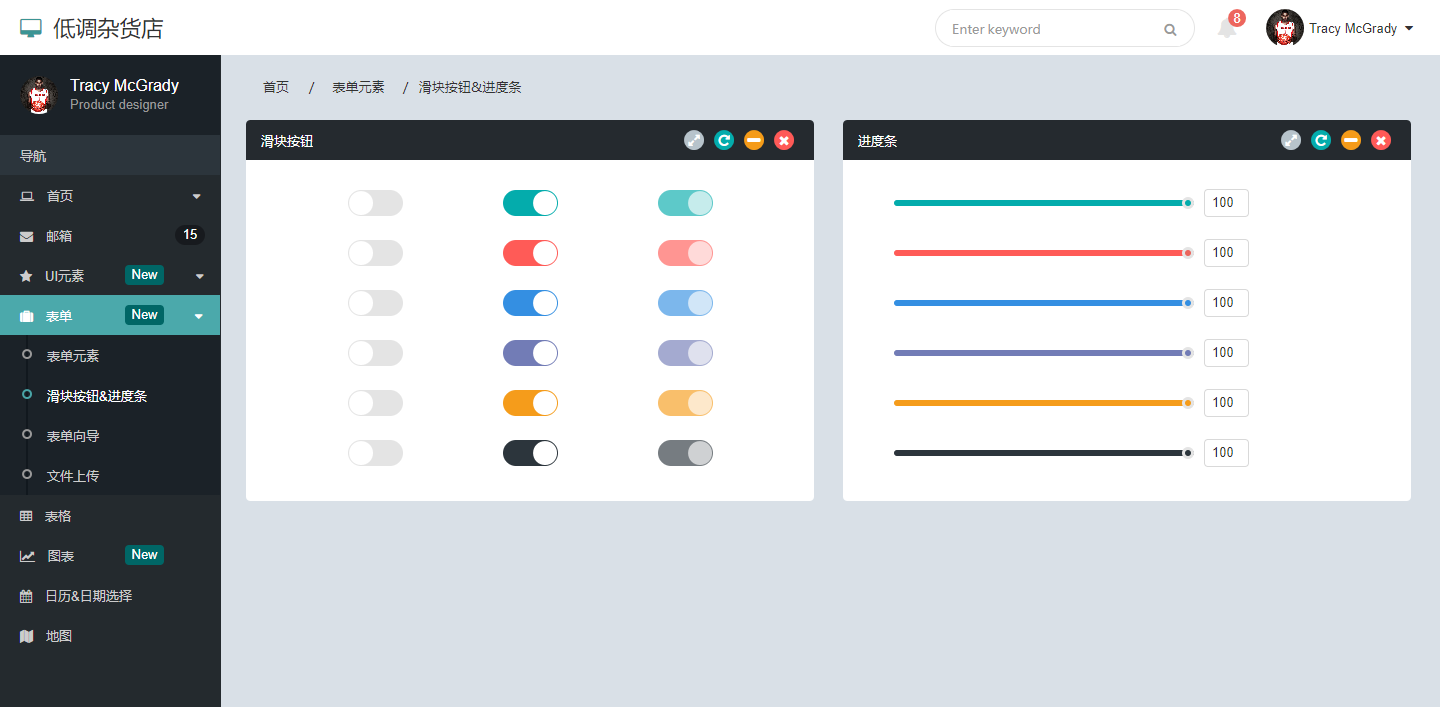Expand the 进度条 panel to fullscreen
The width and height of the screenshot is (1441, 707).
pyautogui.click(x=1291, y=140)
